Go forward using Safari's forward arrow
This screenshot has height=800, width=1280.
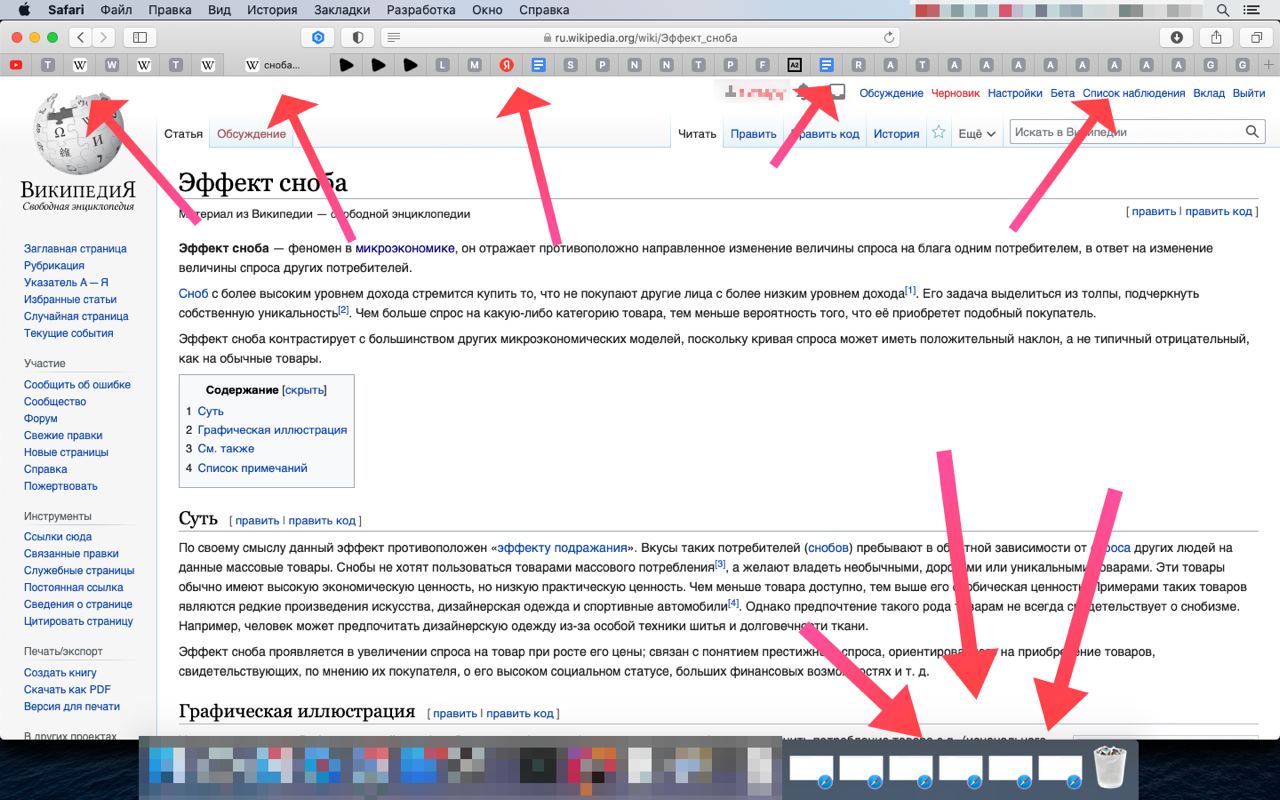(104, 38)
